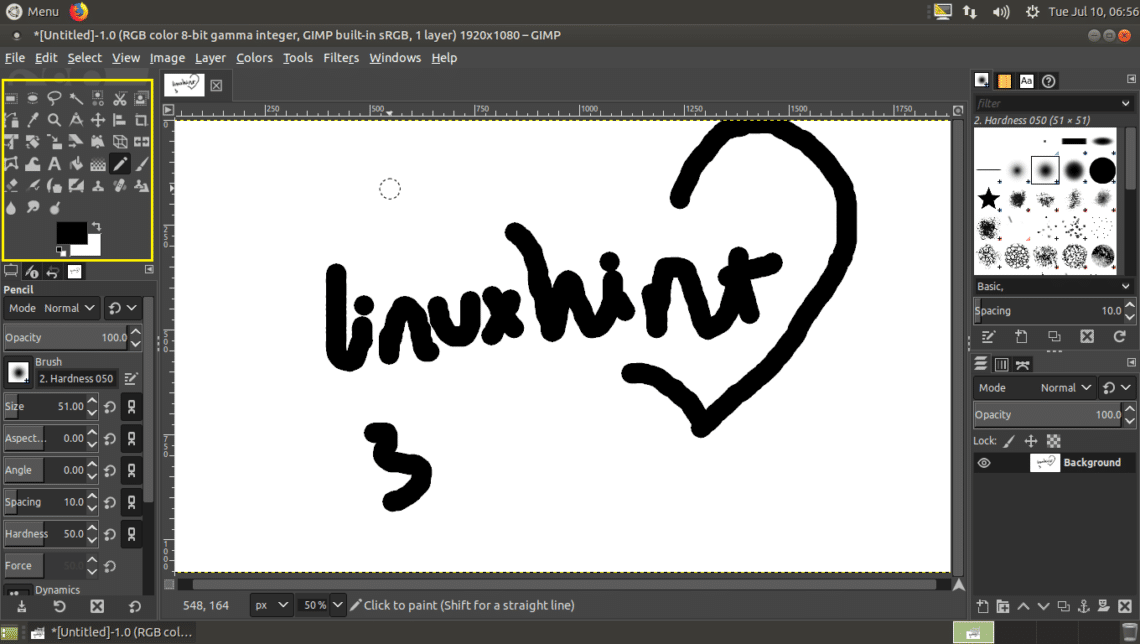Delete the selected layer
Screen dimensions: 1140x644
click(x=1124, y=606)
